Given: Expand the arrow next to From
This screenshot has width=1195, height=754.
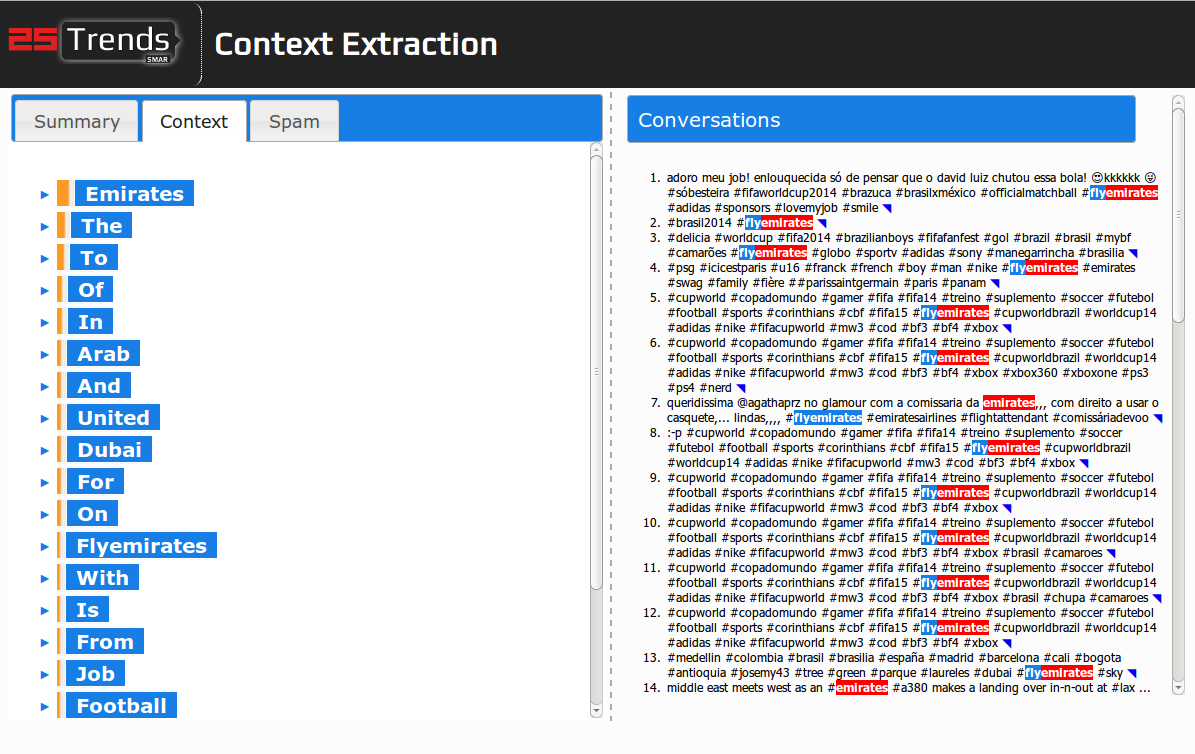Looking at the screenshot, I should 44,643.
